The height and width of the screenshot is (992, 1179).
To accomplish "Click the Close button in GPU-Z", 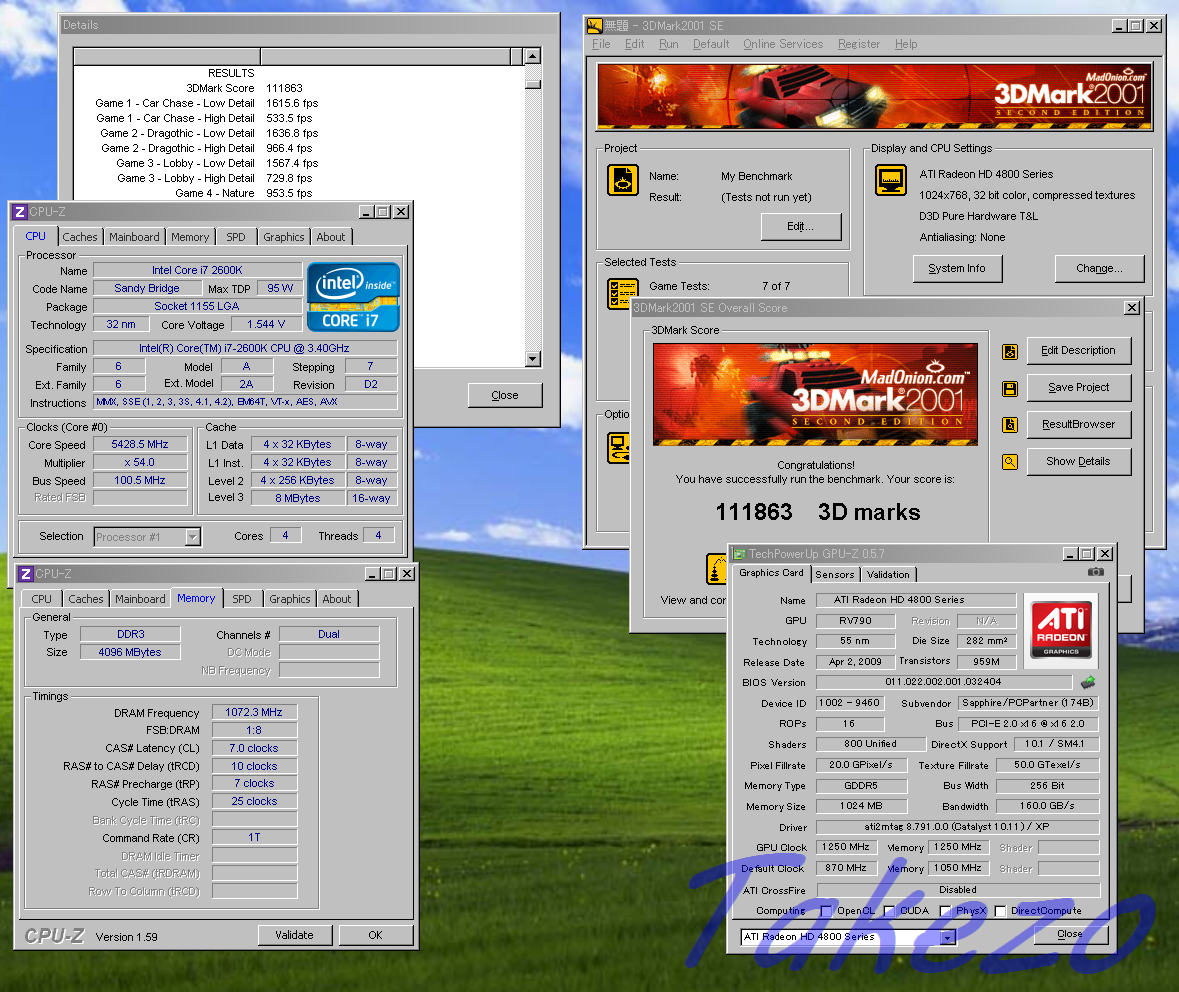I will [1071, 934].
